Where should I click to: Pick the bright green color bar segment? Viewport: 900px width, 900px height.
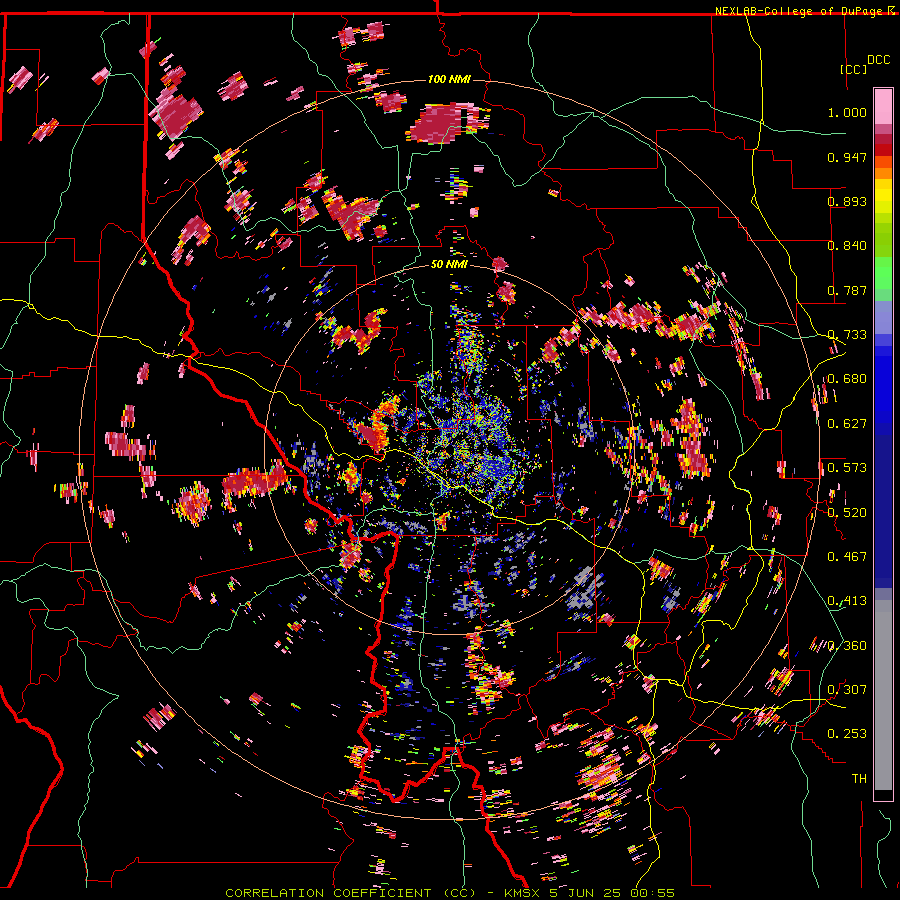click(x=883, y=273)
